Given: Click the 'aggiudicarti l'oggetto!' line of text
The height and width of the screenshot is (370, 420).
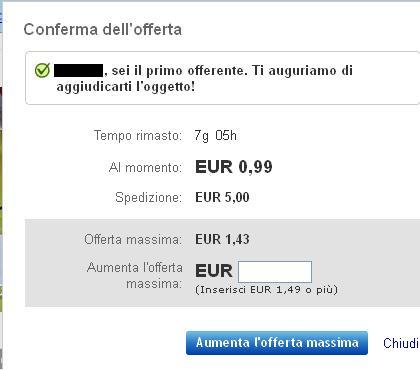Looking at the screenshot, I should pos(126,87).
